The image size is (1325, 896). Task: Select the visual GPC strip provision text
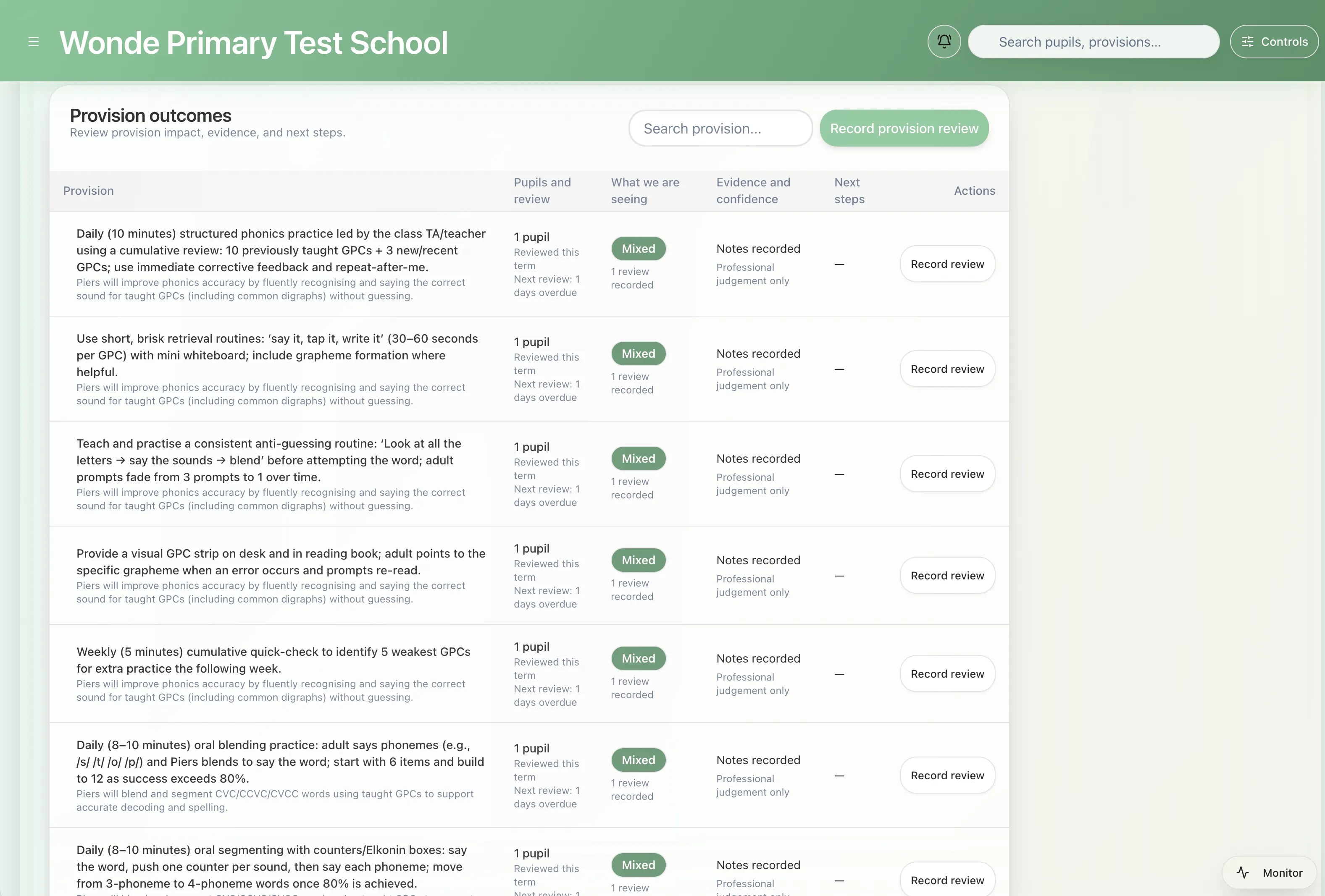tap(281, 561)
